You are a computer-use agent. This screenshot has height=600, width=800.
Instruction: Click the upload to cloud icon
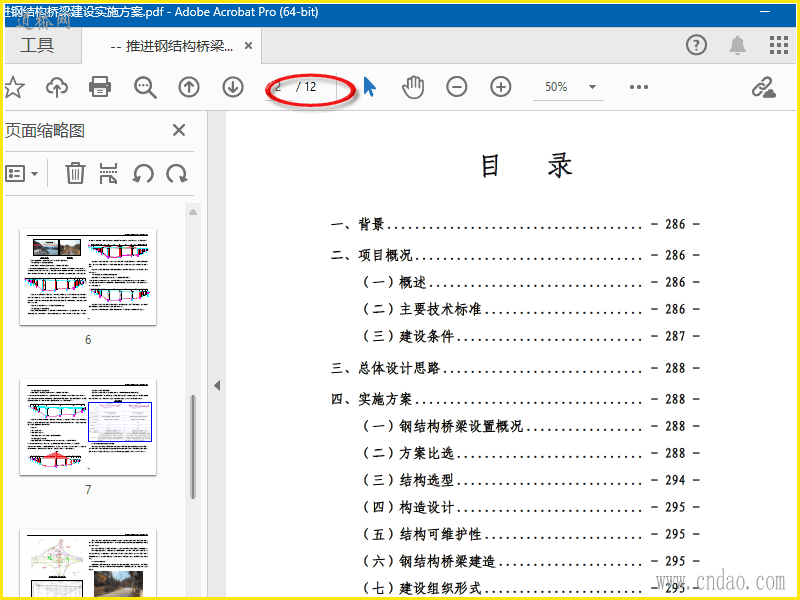pyautogui.click(x=57, y=87)
